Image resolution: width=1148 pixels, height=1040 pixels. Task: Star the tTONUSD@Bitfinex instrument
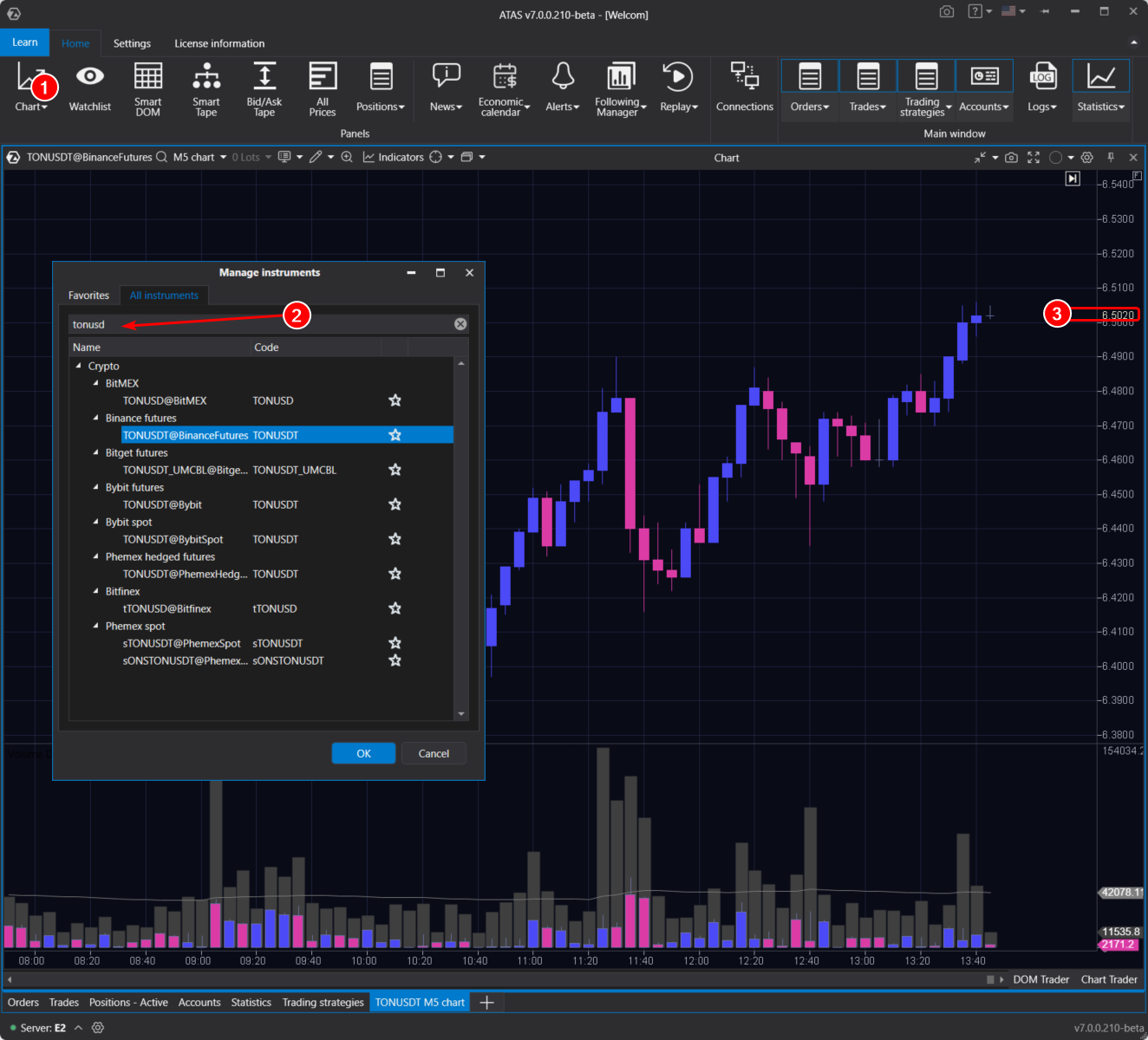point(395,608)
